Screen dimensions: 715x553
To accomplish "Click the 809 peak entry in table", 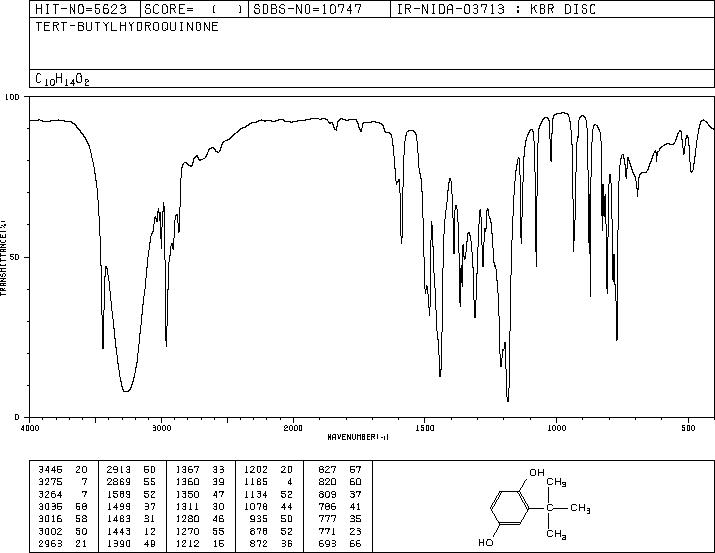I will point(340,494).
